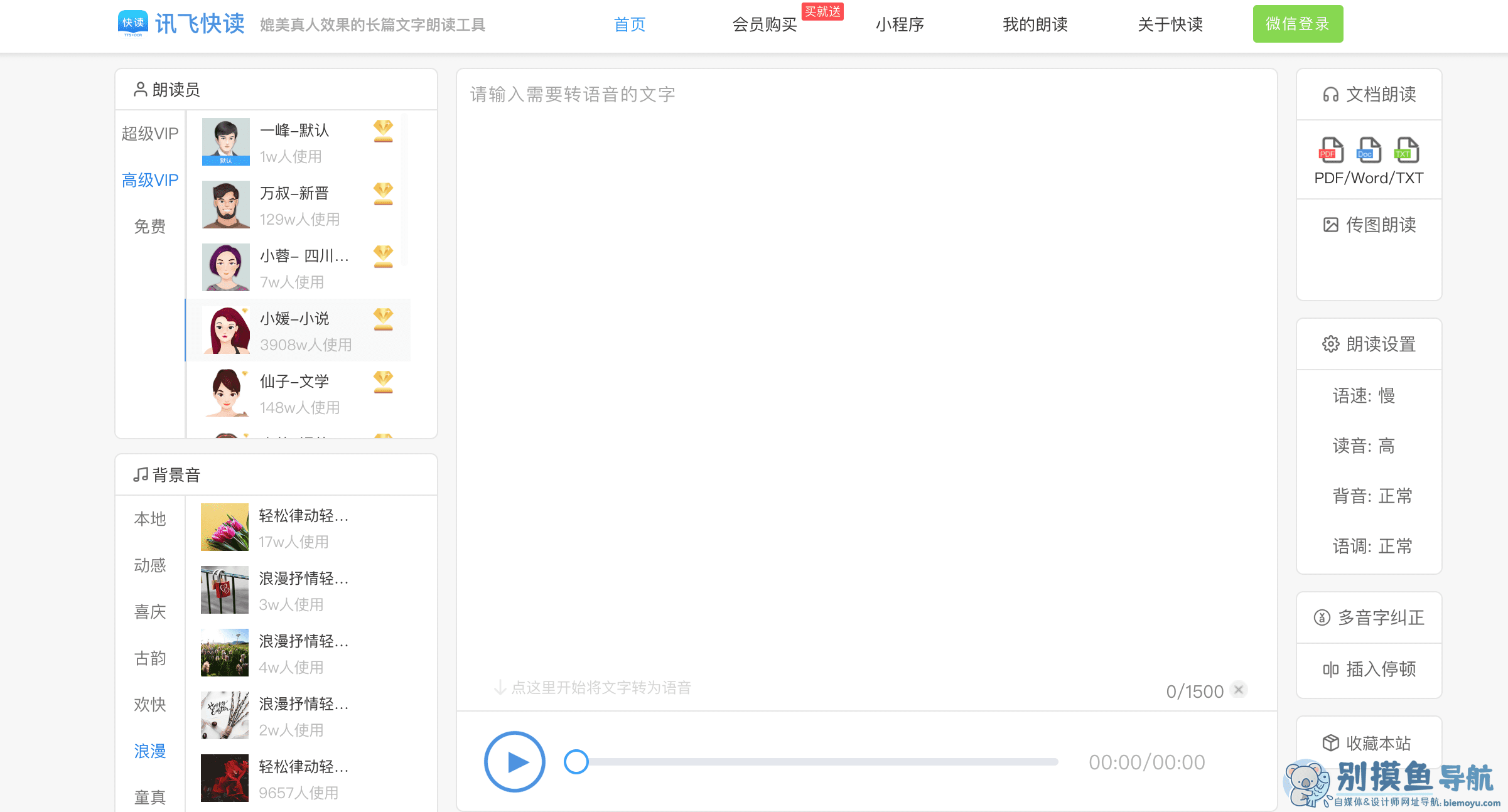Open the 免费 free voices tab

click(150, 227)
